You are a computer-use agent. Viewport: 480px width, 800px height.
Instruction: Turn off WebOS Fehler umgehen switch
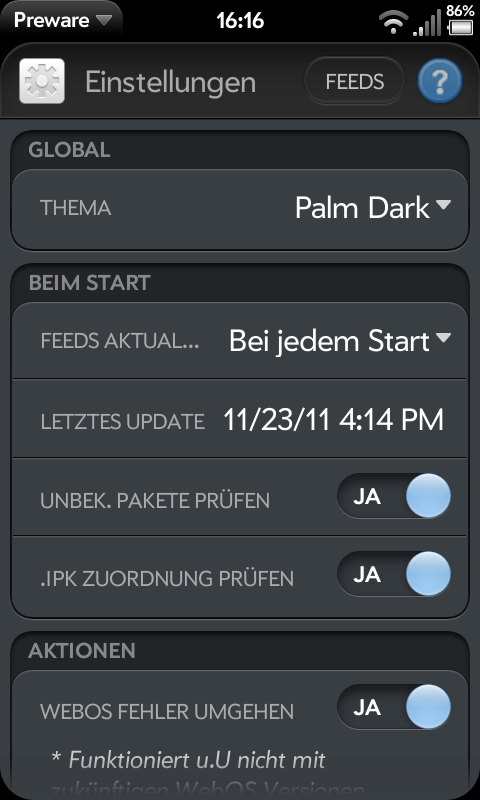click(x=394, y=708)
